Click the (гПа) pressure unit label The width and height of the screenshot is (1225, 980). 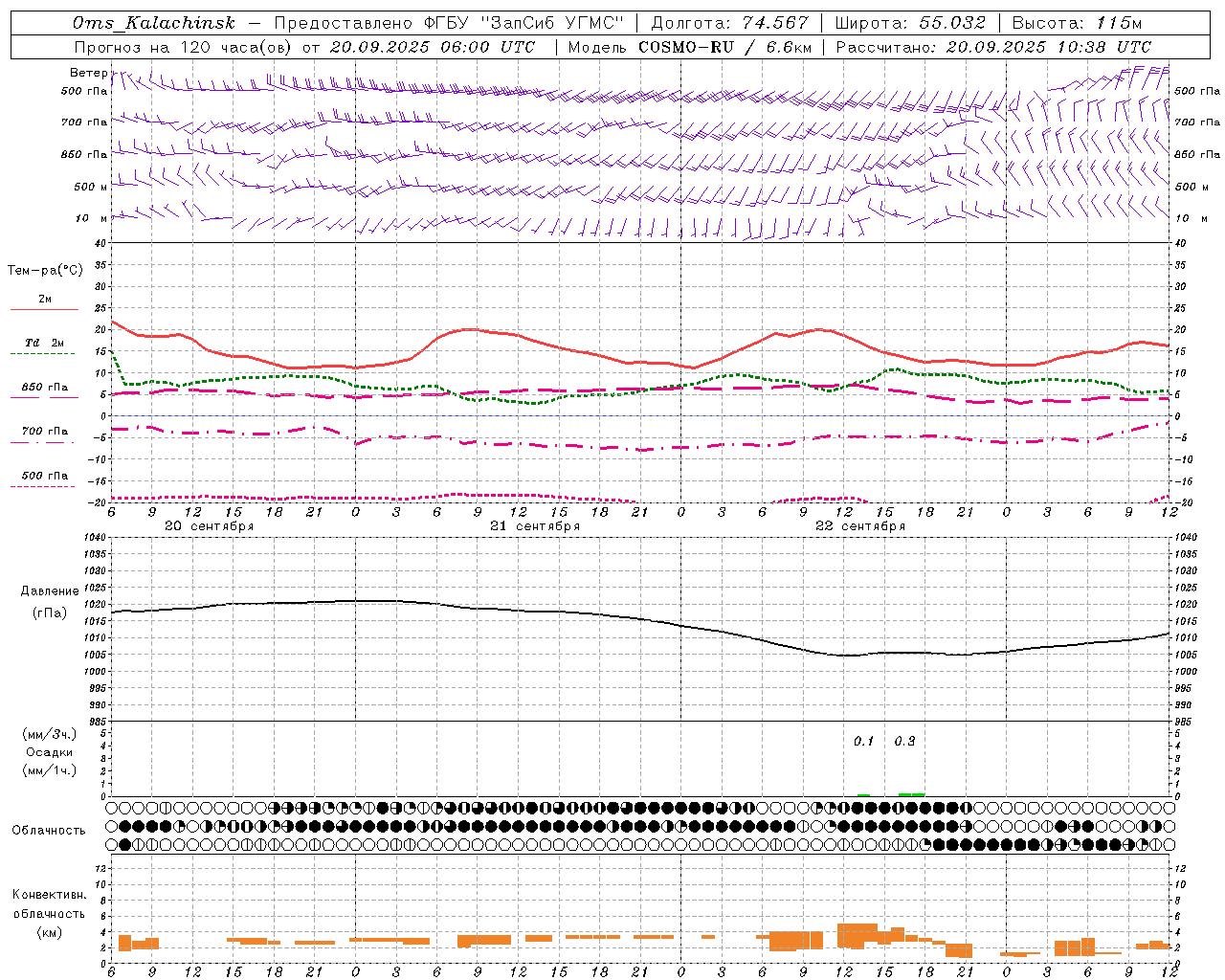click(x=49, y=612)
